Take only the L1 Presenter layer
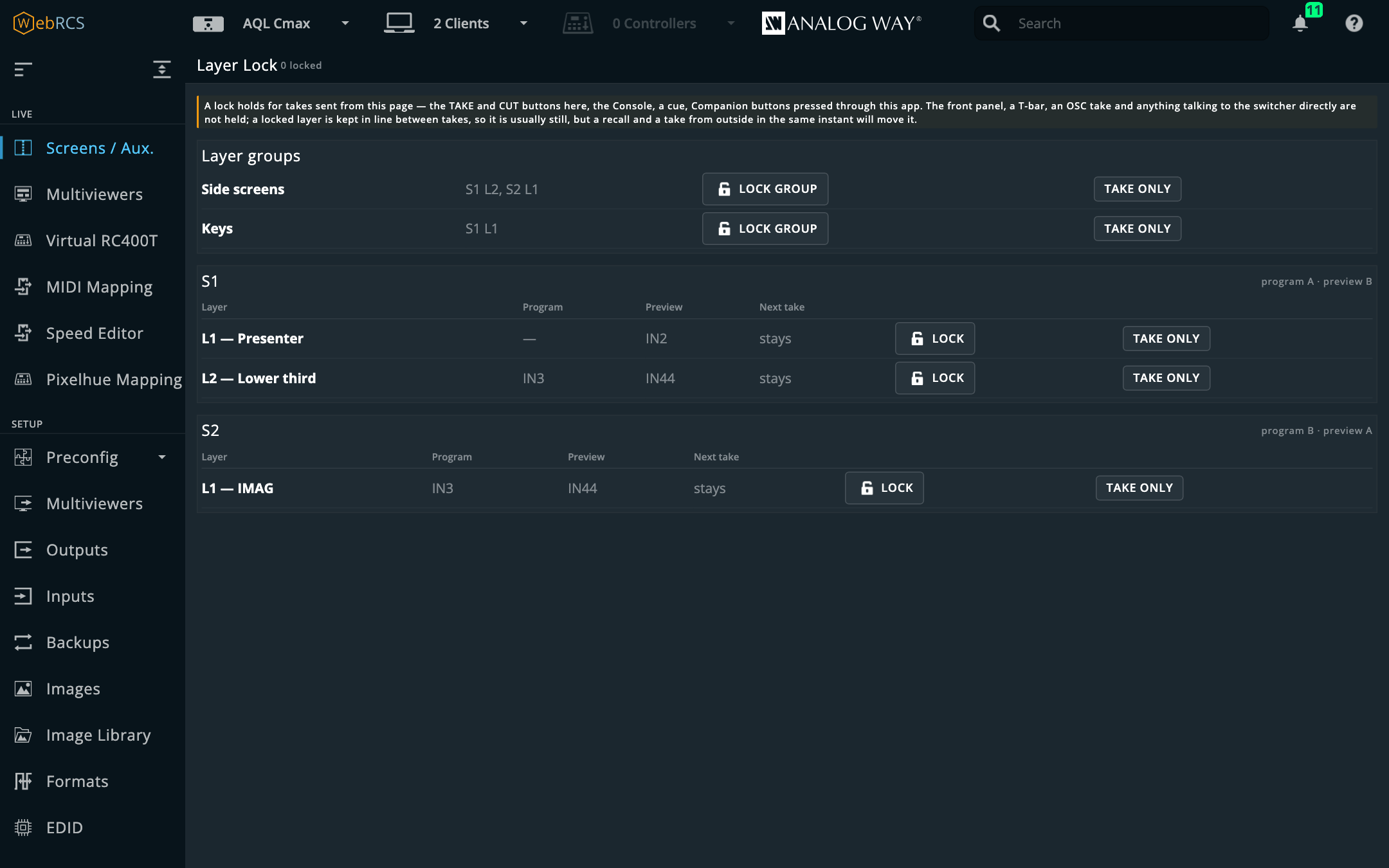The width and height of the screenshot is (1389, 868). coord(1166,339)
